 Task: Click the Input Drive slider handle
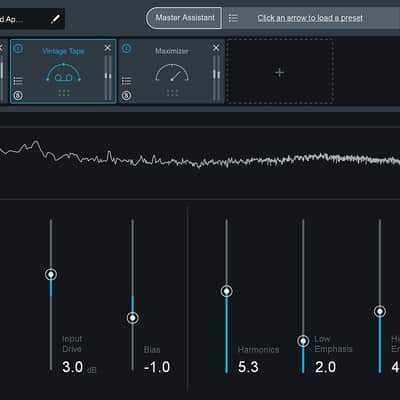point(51,274)
